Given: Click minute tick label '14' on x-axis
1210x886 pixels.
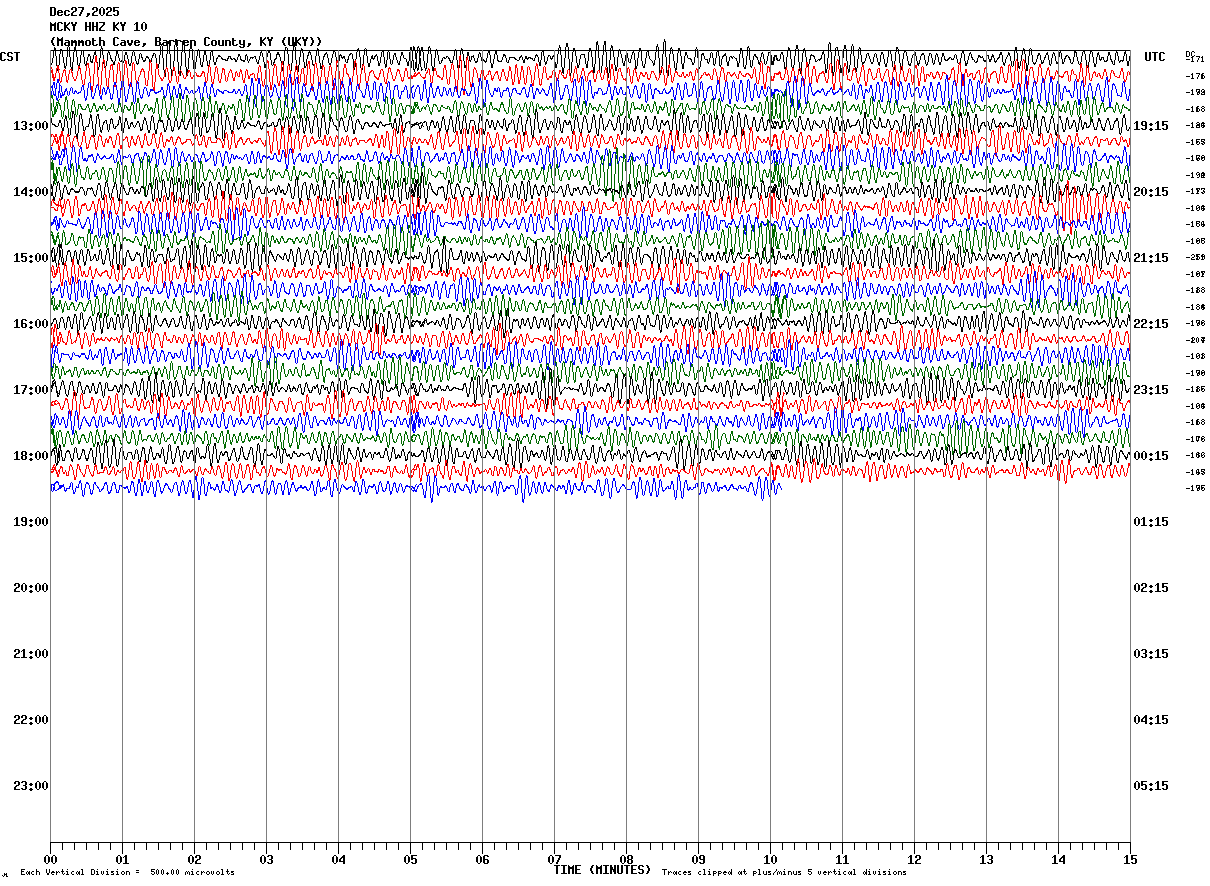Looking at the screenshot, I should pyautogui.click(x=1058, y=860).
